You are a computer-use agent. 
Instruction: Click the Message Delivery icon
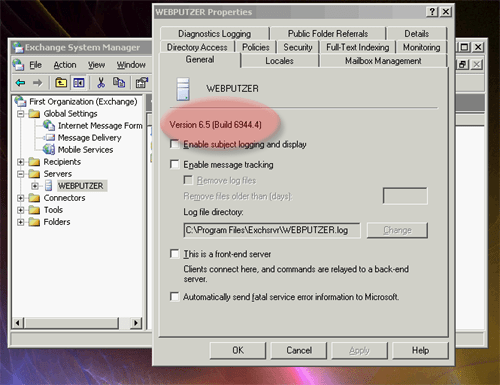[x=49, y=138]
